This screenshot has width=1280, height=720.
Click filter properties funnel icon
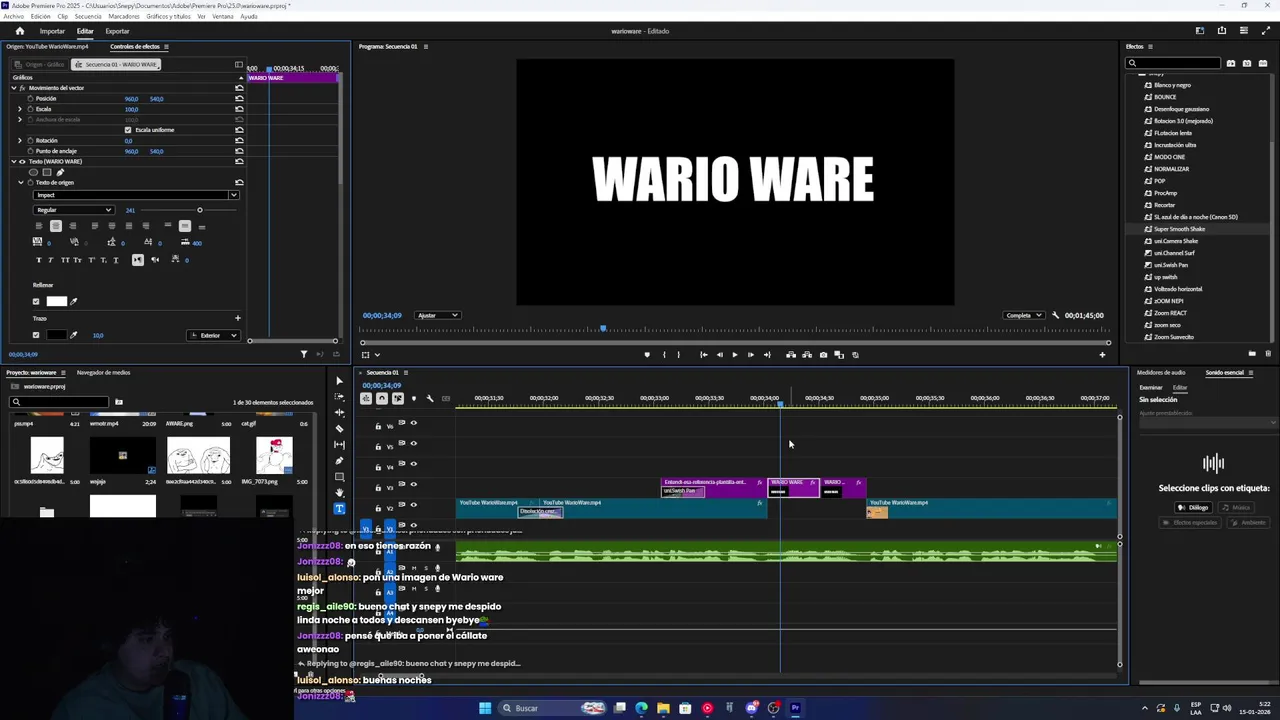[x=304, y=354]
